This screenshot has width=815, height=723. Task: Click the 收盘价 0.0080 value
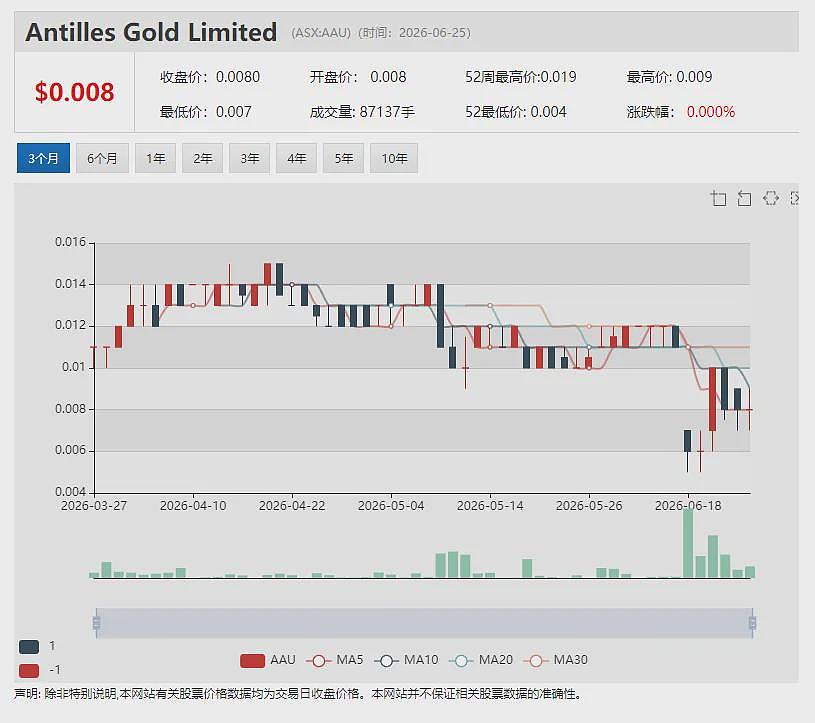point(238,77)
